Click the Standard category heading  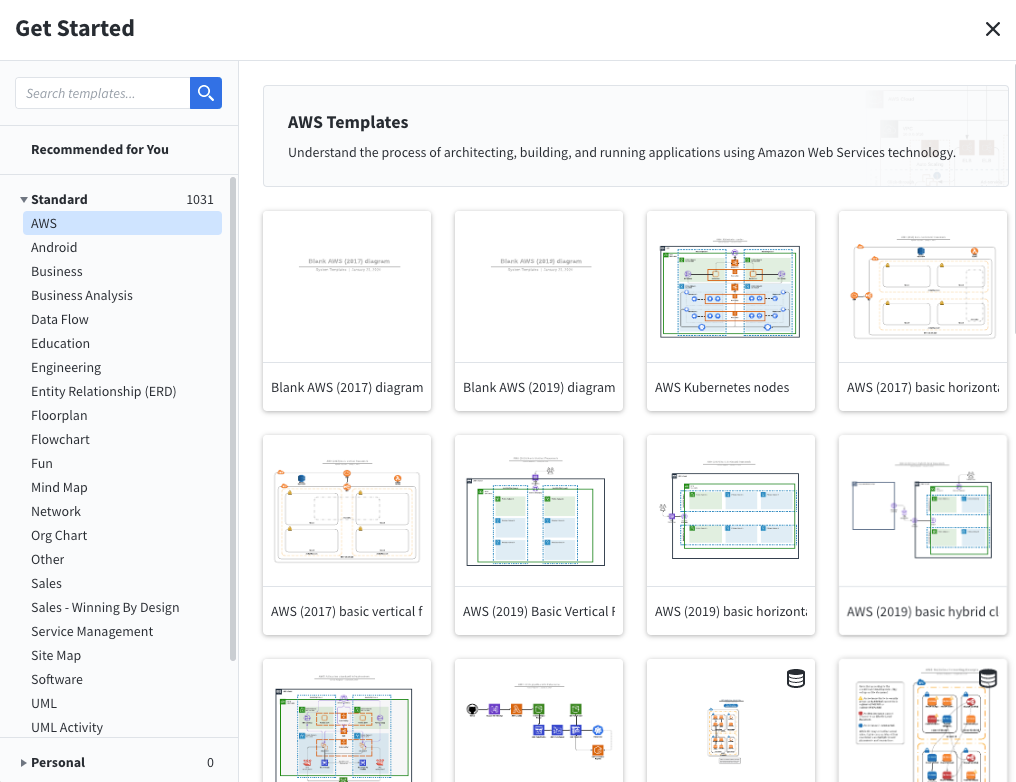pos(59,200)
